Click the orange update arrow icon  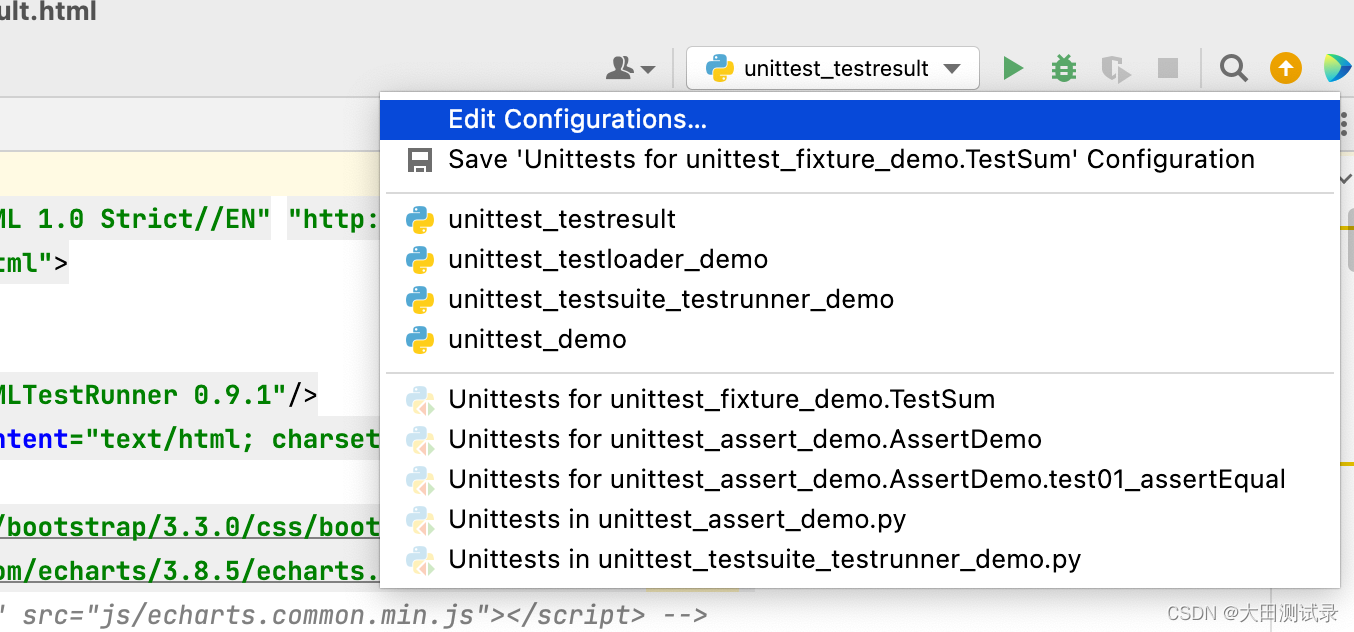[x=1285, y=68]
